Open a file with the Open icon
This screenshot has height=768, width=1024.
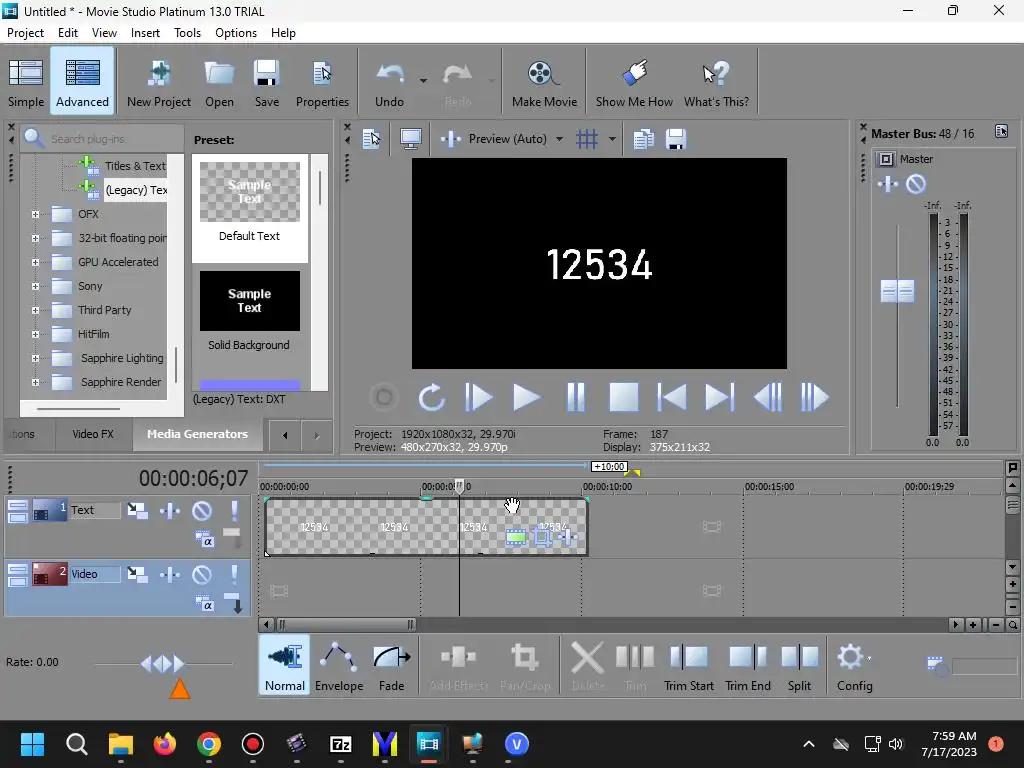click(219, 82)
